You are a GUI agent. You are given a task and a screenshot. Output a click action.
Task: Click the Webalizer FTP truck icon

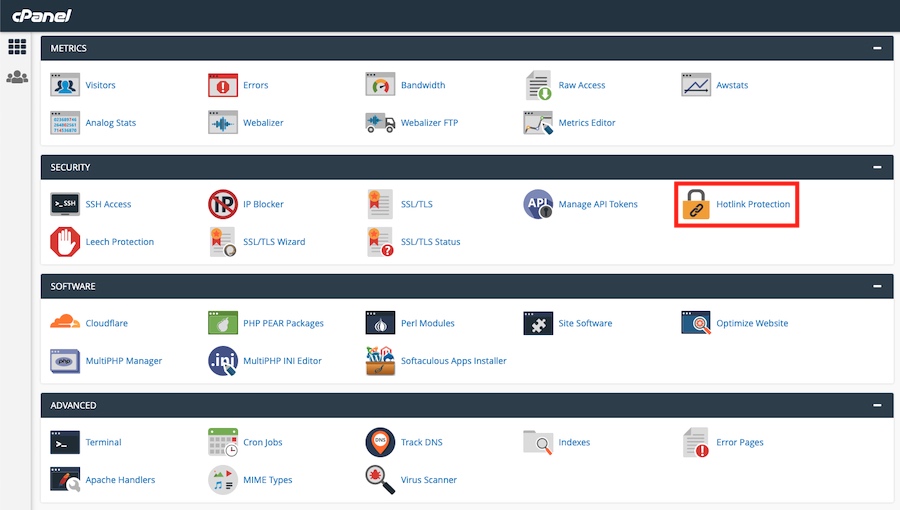[x=380, y=123]
